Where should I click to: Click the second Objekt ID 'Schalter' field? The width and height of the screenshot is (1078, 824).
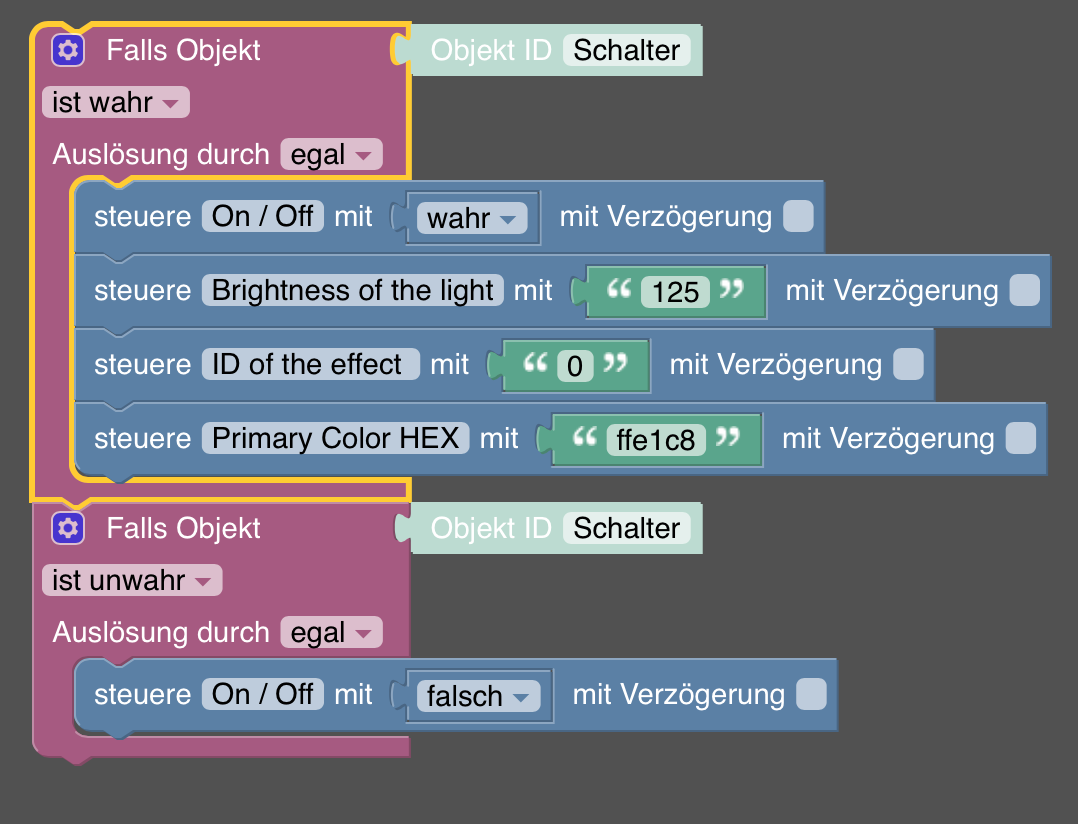pyautogui.click(x=626, y=528)
